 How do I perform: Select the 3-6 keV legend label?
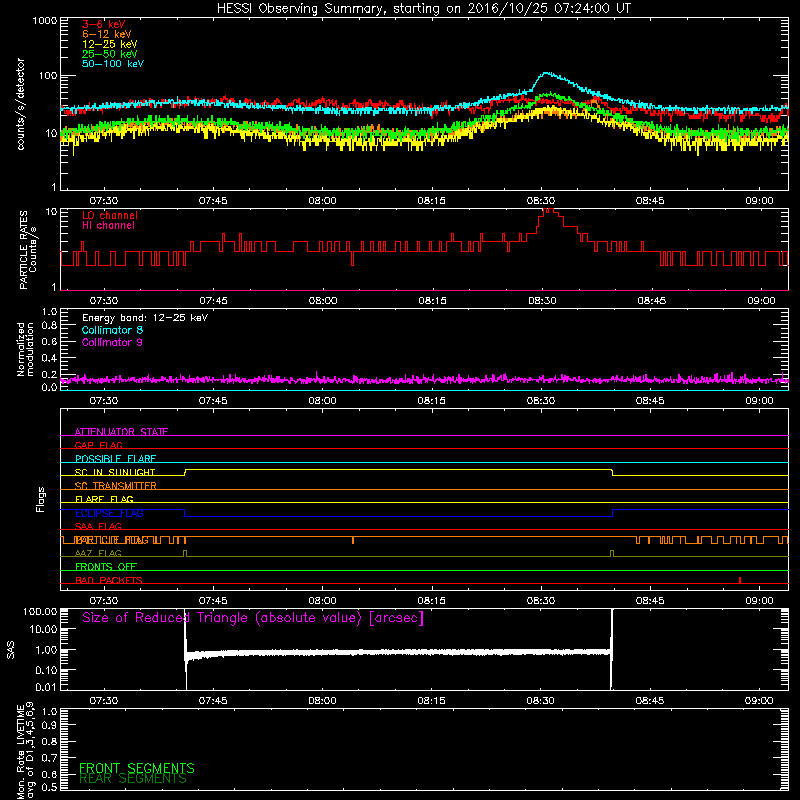[x=104, y=24]
